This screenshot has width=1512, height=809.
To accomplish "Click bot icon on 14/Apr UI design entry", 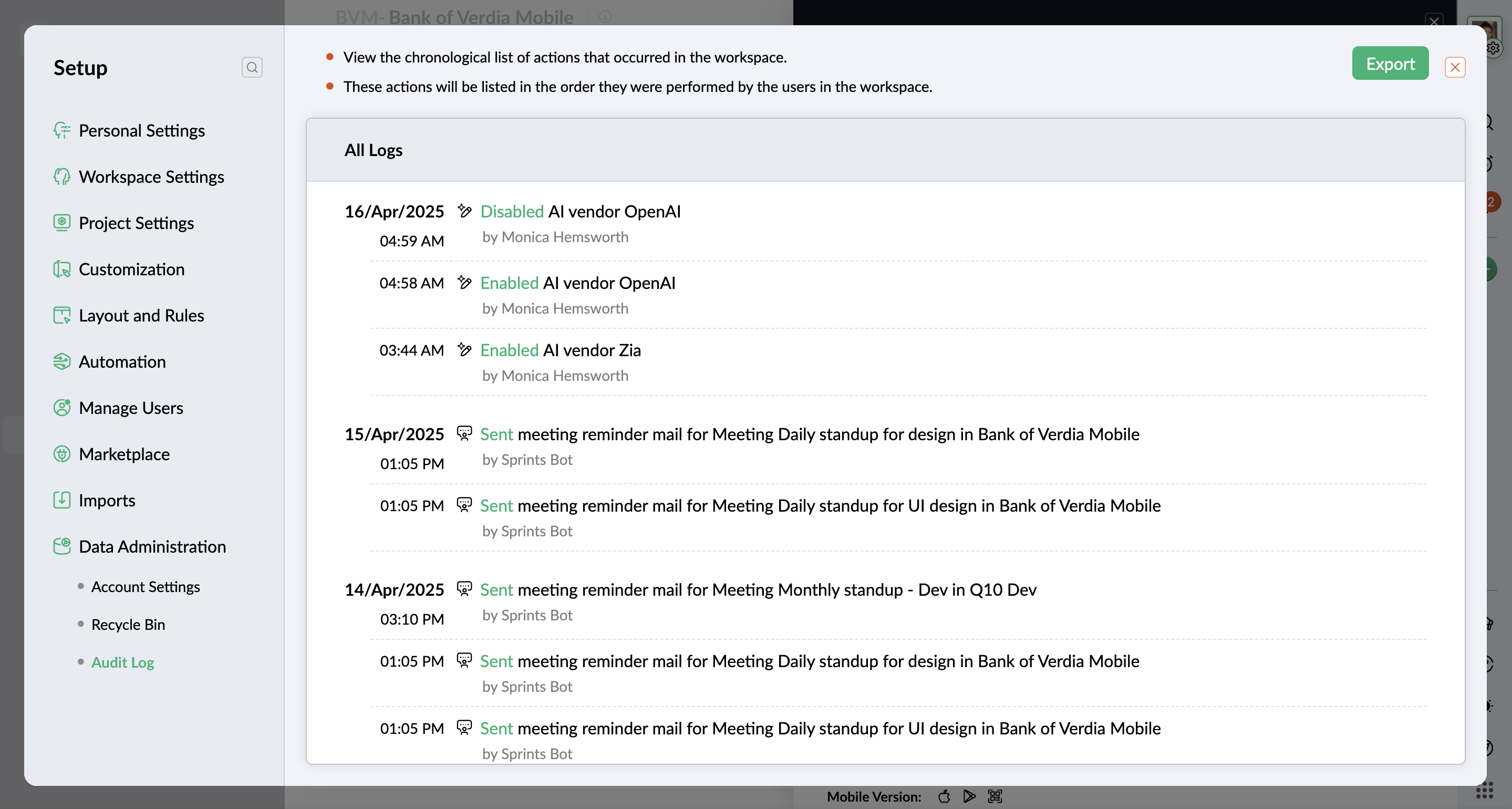I will coord(464,728).
